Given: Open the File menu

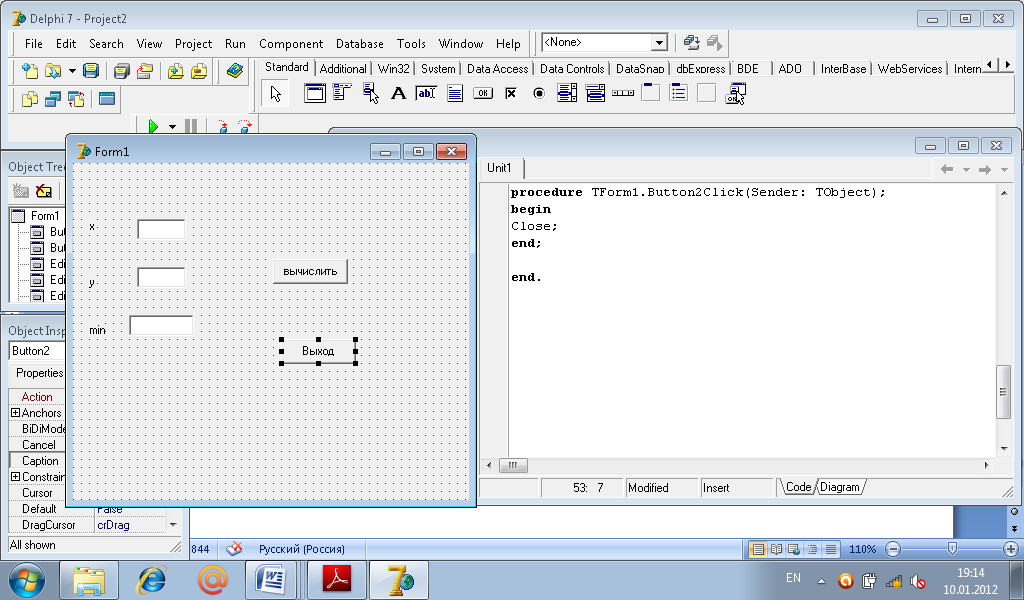Looking at the screenshot, I should click(33, 44).
